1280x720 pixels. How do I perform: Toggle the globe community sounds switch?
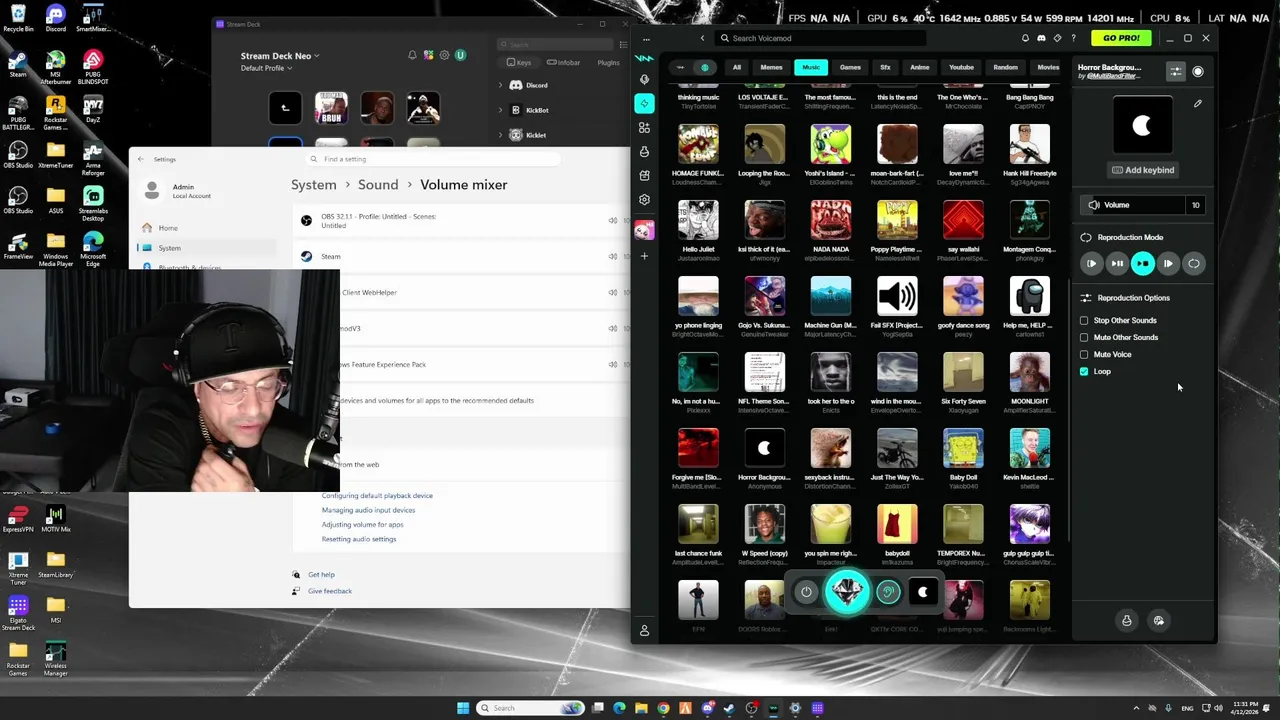click(x=705, y=68)
